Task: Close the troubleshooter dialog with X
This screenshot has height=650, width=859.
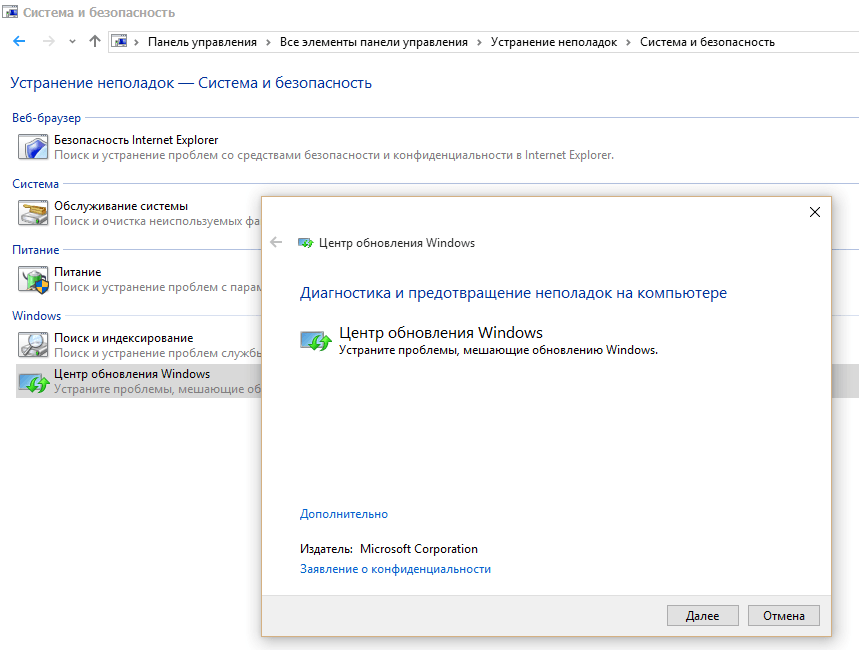Action: pyautogui.click(x=815, y=212)
